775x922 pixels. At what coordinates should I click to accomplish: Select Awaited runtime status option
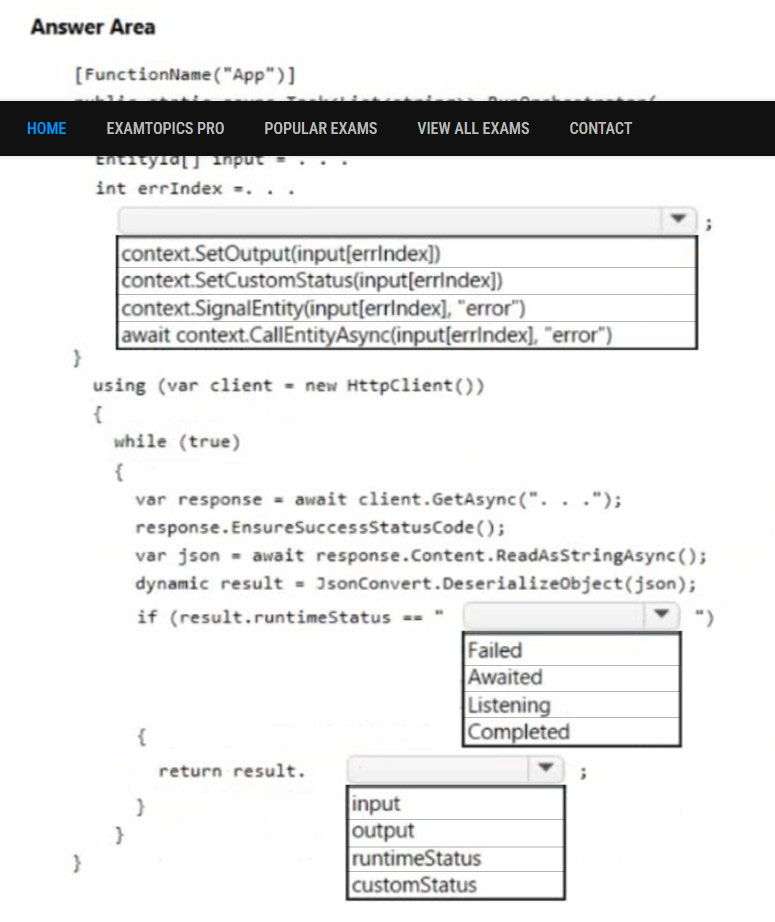pos(572,677)
